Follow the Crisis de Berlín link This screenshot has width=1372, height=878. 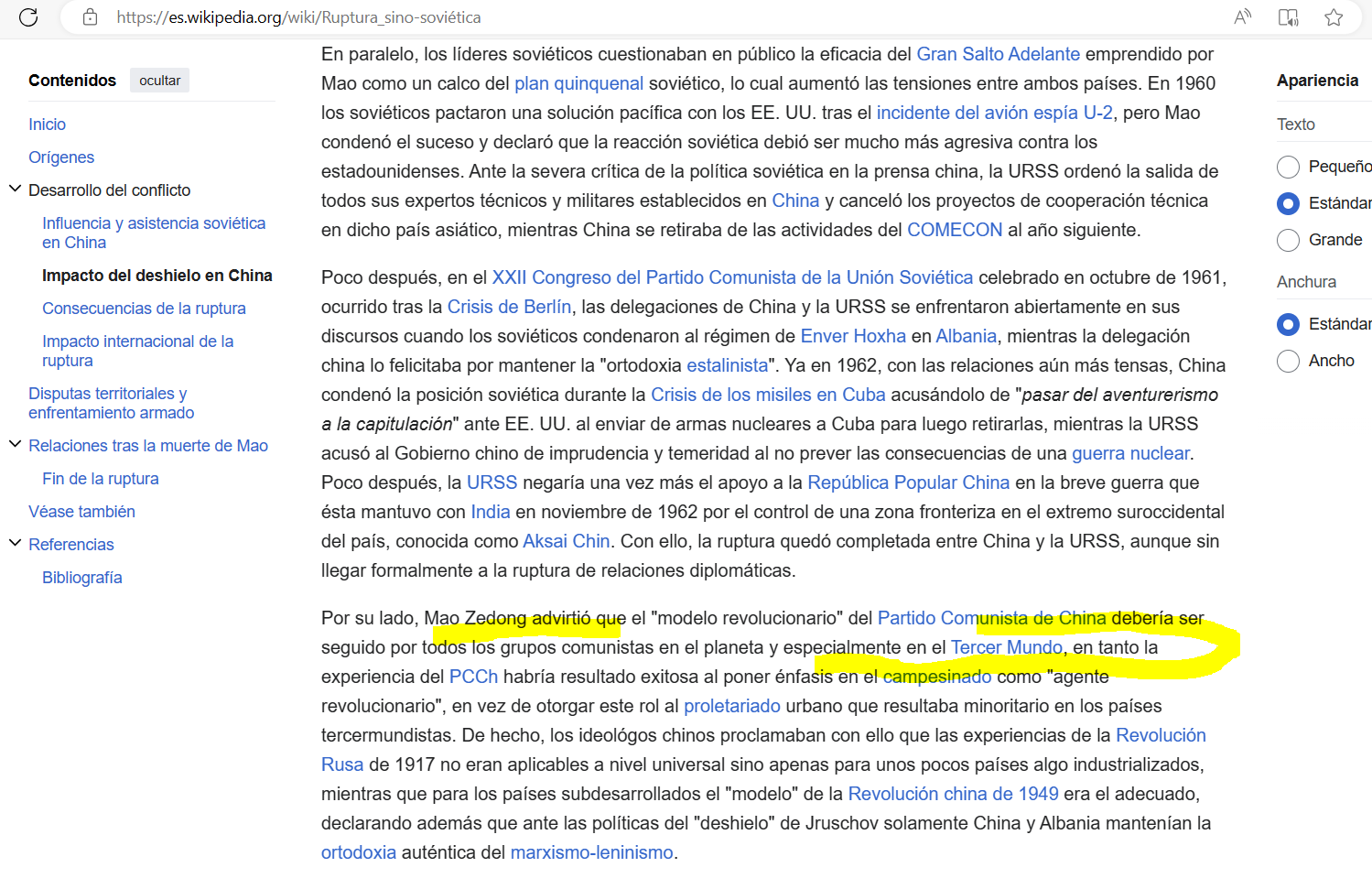click(x=509, y=307)
